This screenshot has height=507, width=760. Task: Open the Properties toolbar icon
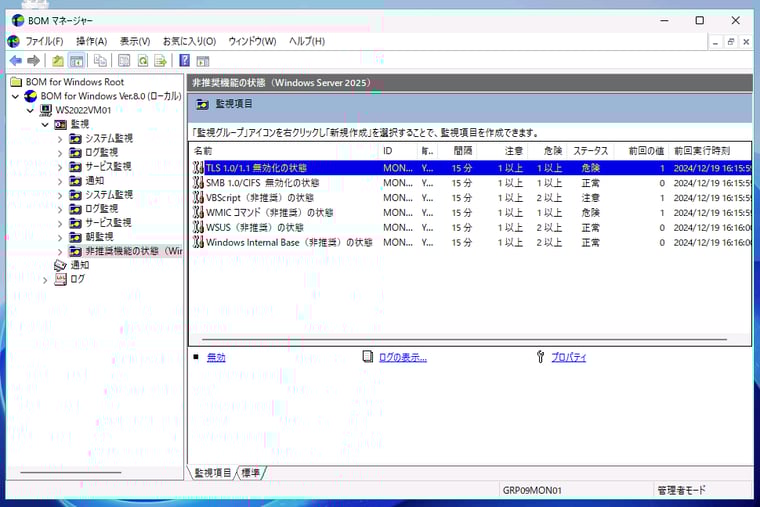[x=124, y=61]
